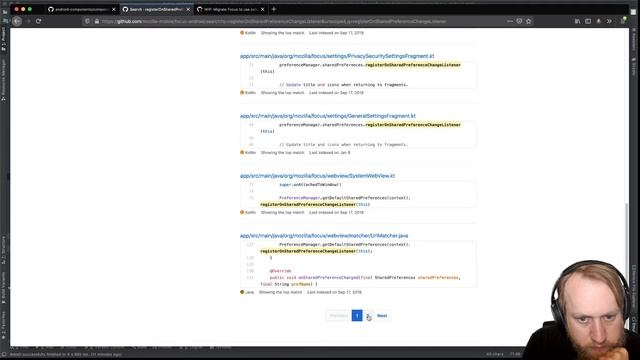
Task: Open Favorites tool window in Android Studio
Action: tap(4, 324)
